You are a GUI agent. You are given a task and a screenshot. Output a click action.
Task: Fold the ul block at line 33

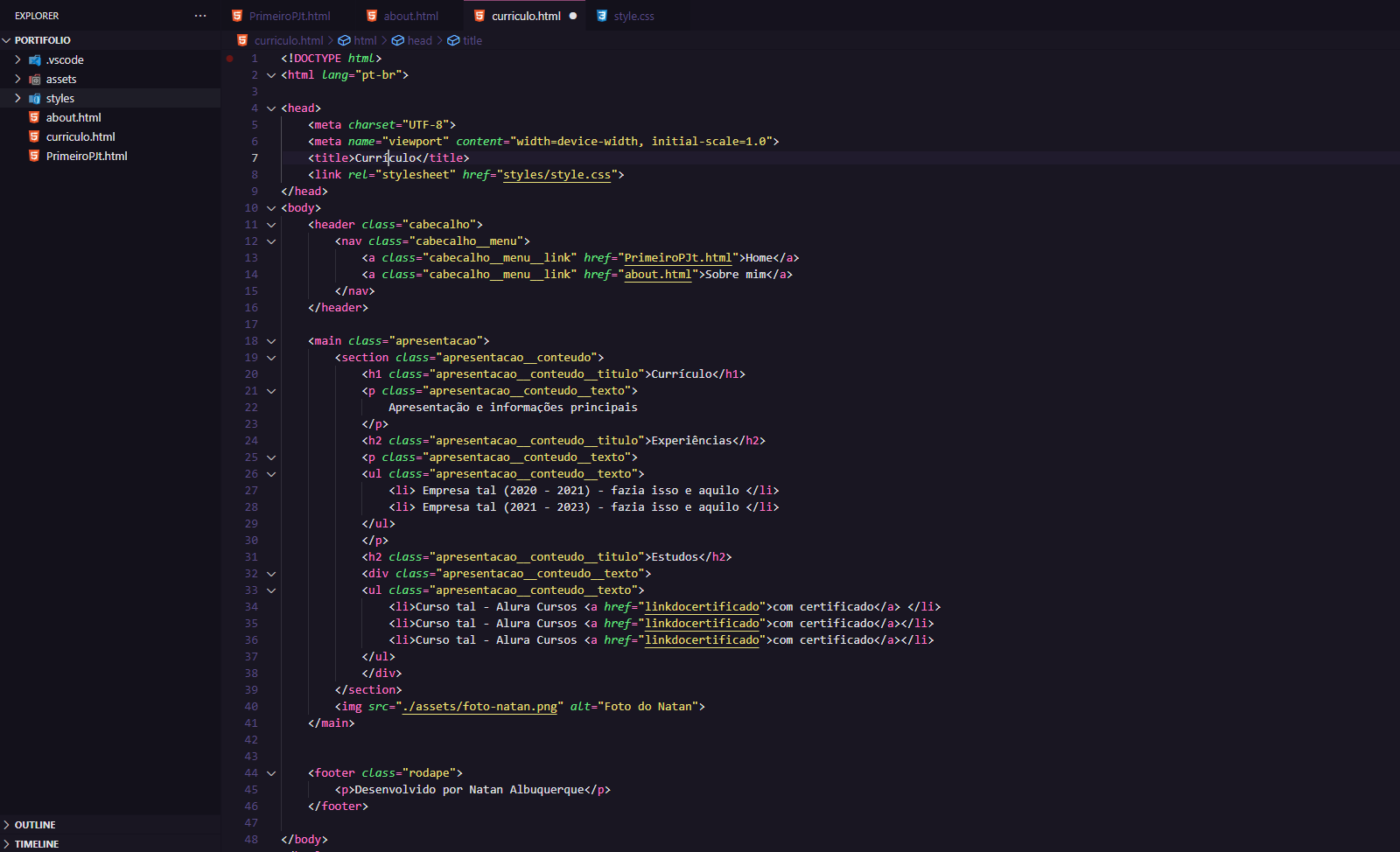(271, 590)
